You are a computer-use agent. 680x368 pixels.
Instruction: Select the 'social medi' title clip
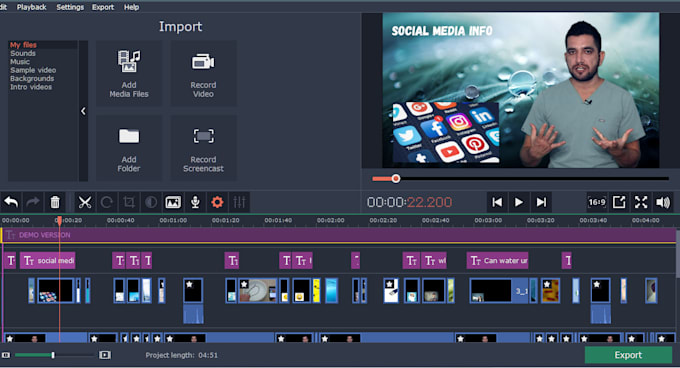pyautogui.click(x=48, y=261)
